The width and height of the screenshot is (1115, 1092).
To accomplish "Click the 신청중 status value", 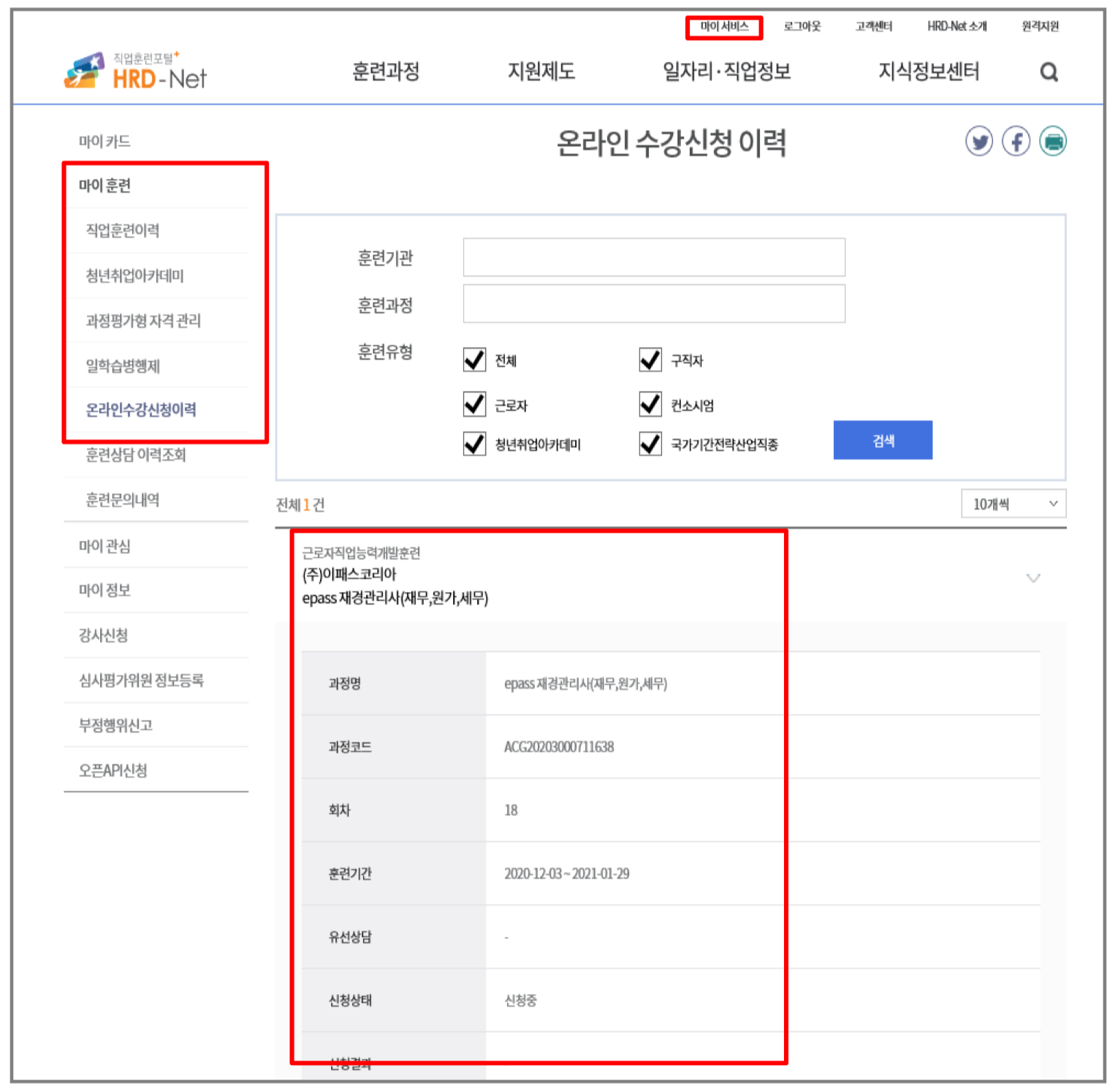I will click(x=520, y=1000).
